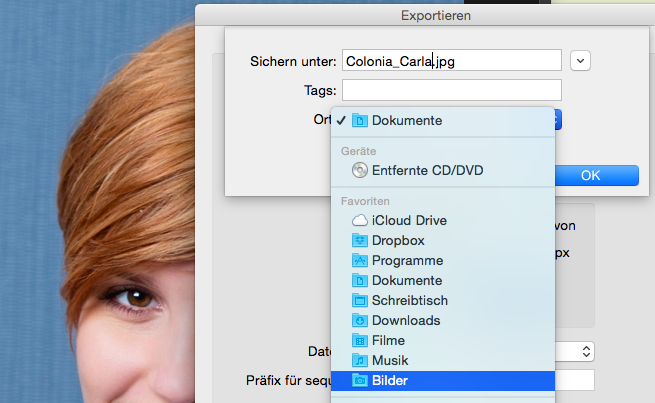The width and height of the screenshot is (655, 403).
Task: Click the Downloads folder icon
Action: (360, 320)
